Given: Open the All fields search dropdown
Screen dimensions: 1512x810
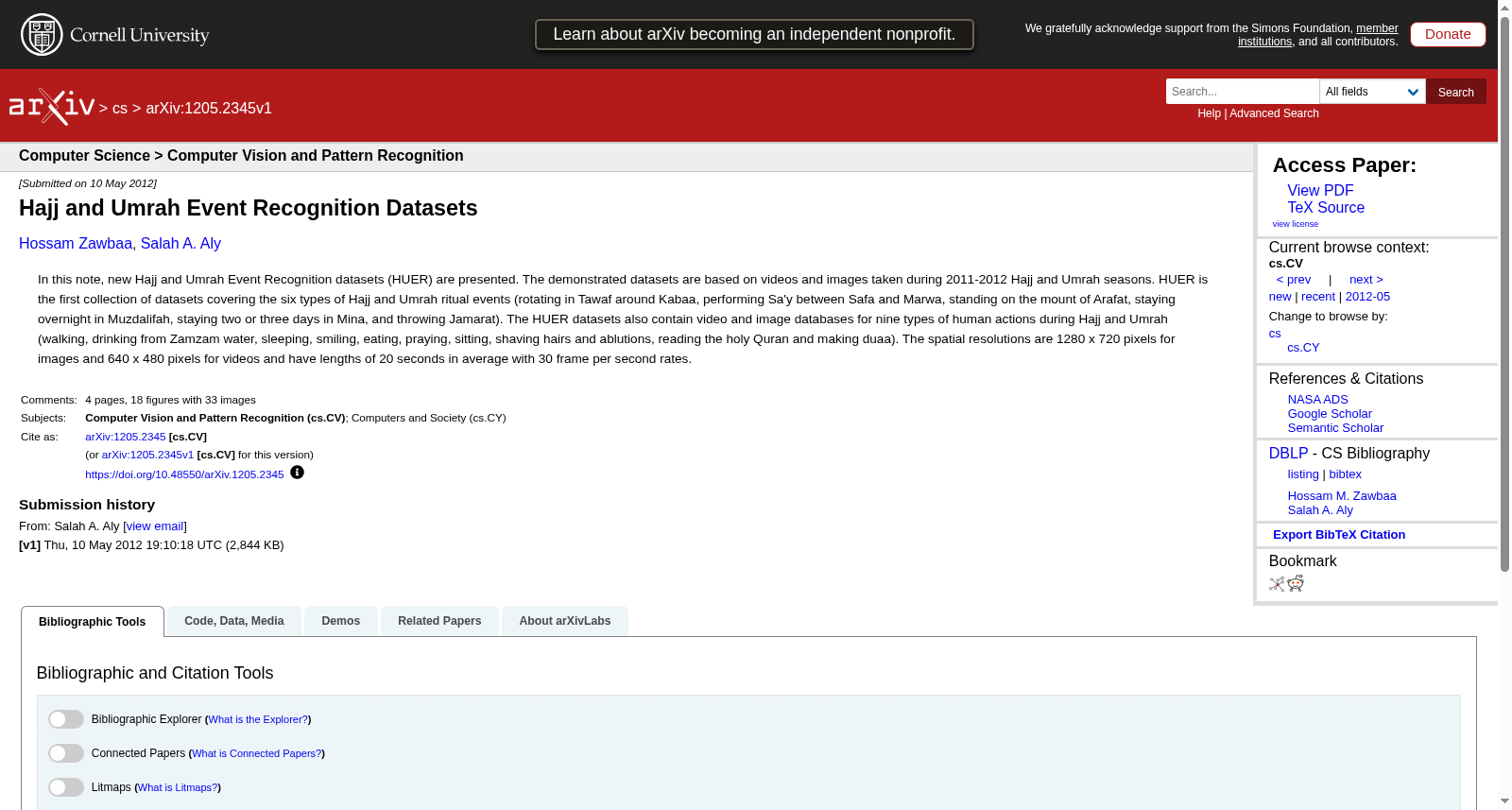Looking at the screenshot, I should (x=1372, y=92).
